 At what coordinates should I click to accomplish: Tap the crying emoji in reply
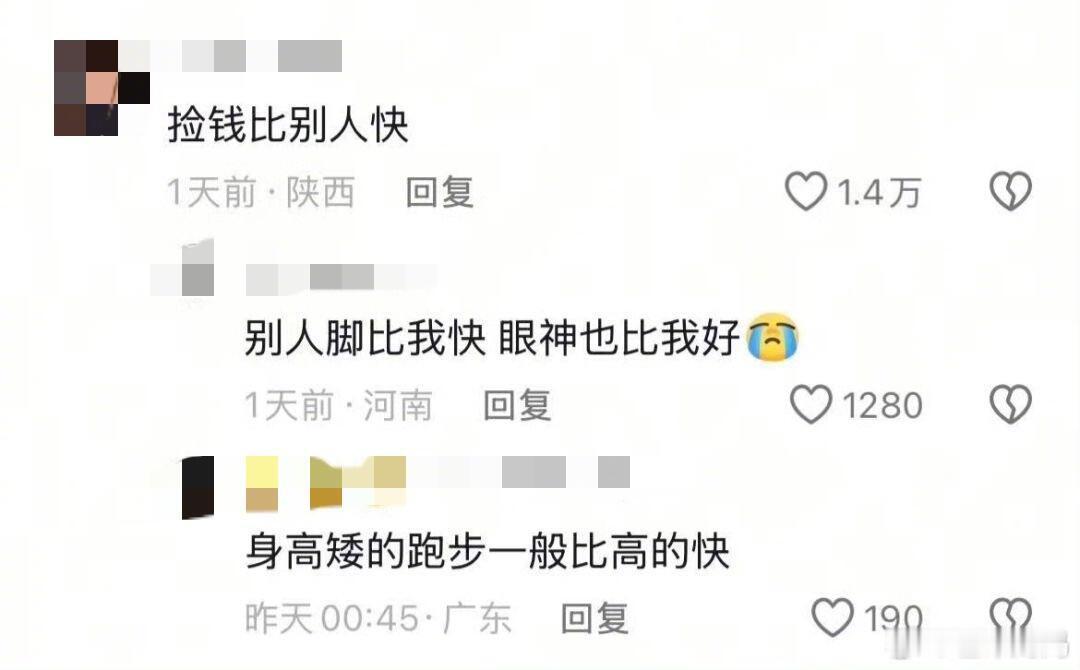click(x=773, y=337)
